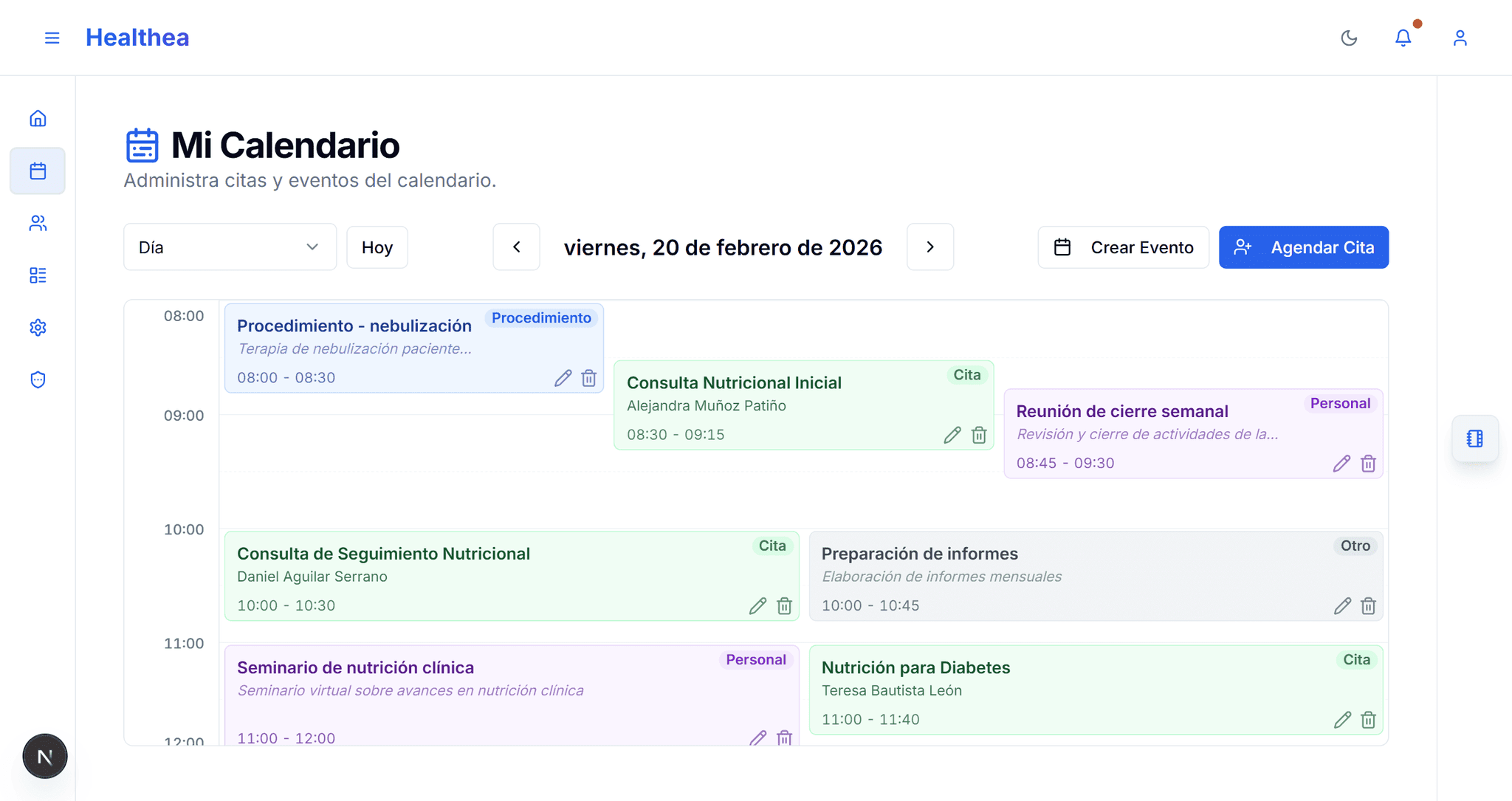1512x801 pixels.
Task: Click the 10:00 - 10:45 time range
Action: click(x=870, y=605)
